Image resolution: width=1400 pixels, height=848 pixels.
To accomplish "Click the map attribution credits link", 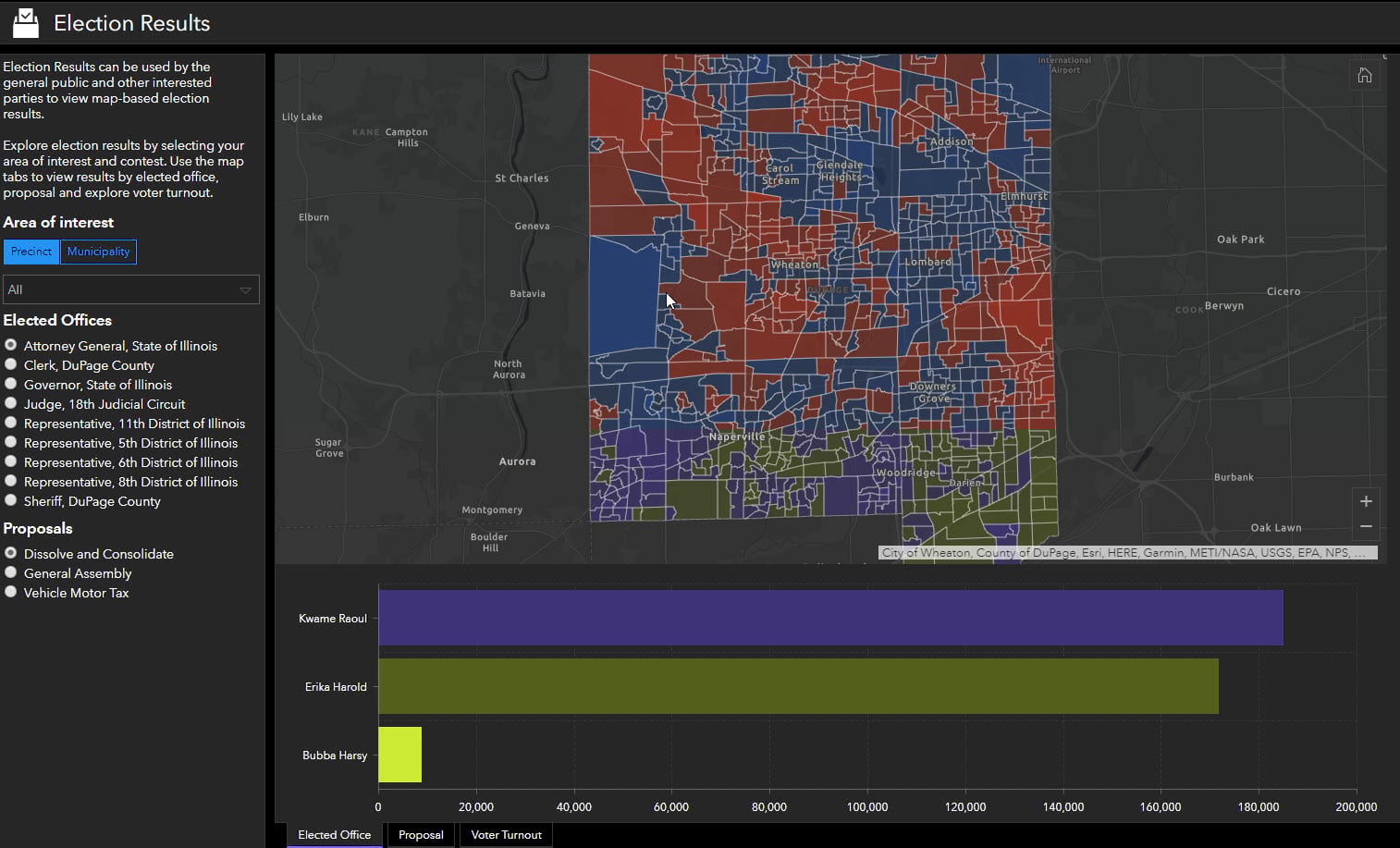I will pyautogui.click(x=1122, y=552).
